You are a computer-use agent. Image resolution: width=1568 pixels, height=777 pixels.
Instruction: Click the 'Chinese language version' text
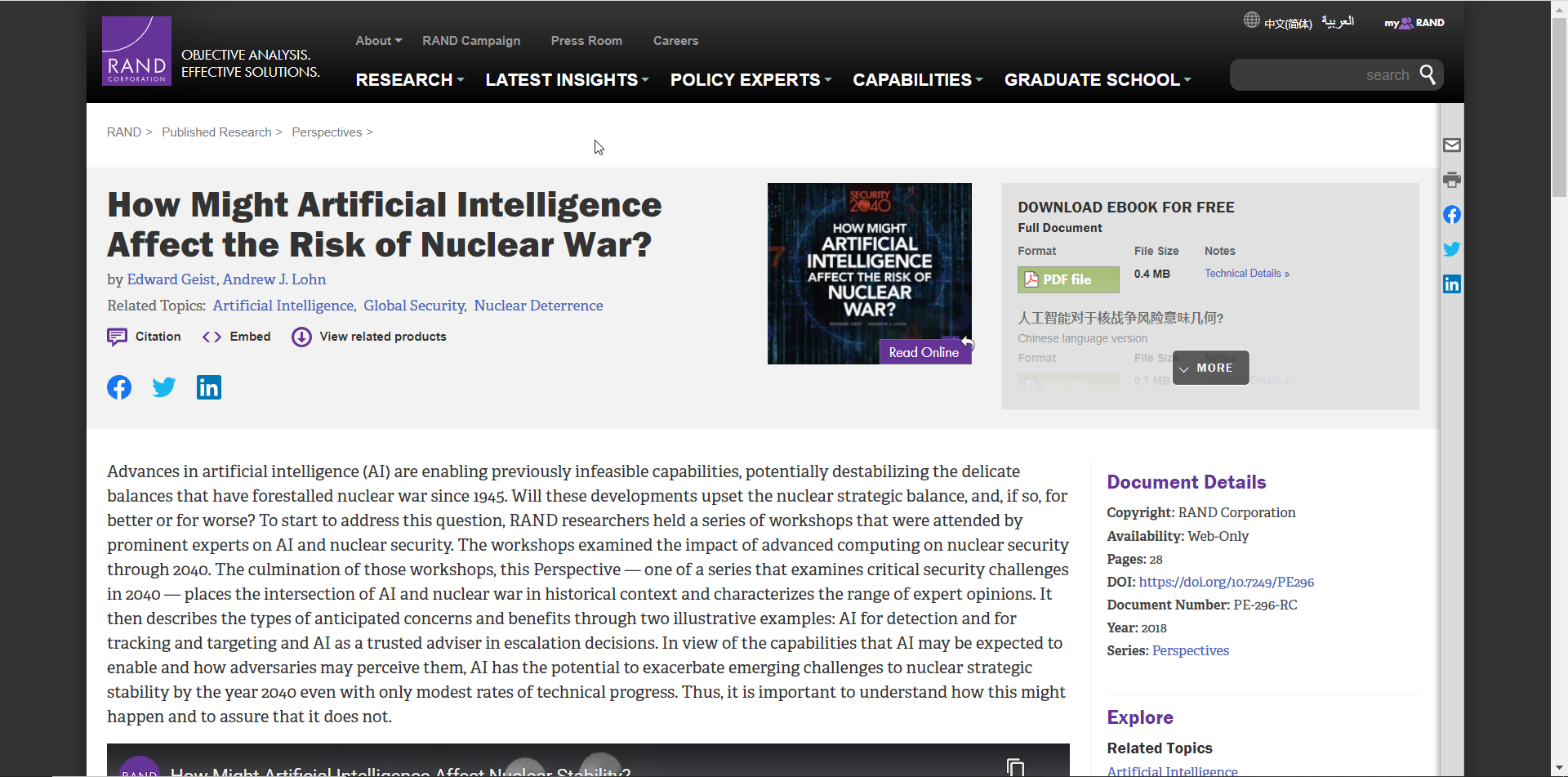coord(1082,338)
